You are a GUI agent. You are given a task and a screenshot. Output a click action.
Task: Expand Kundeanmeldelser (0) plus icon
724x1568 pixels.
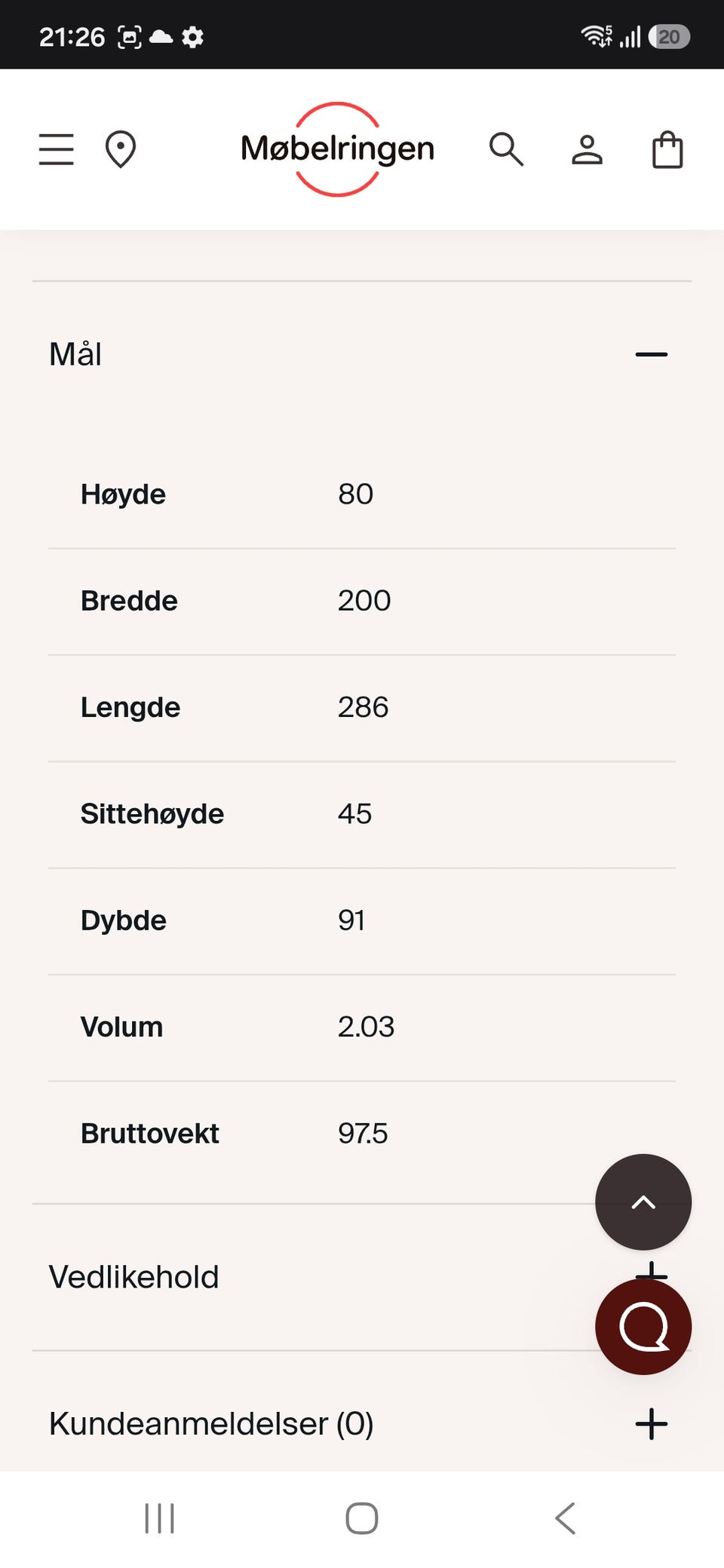[652, 1424]
